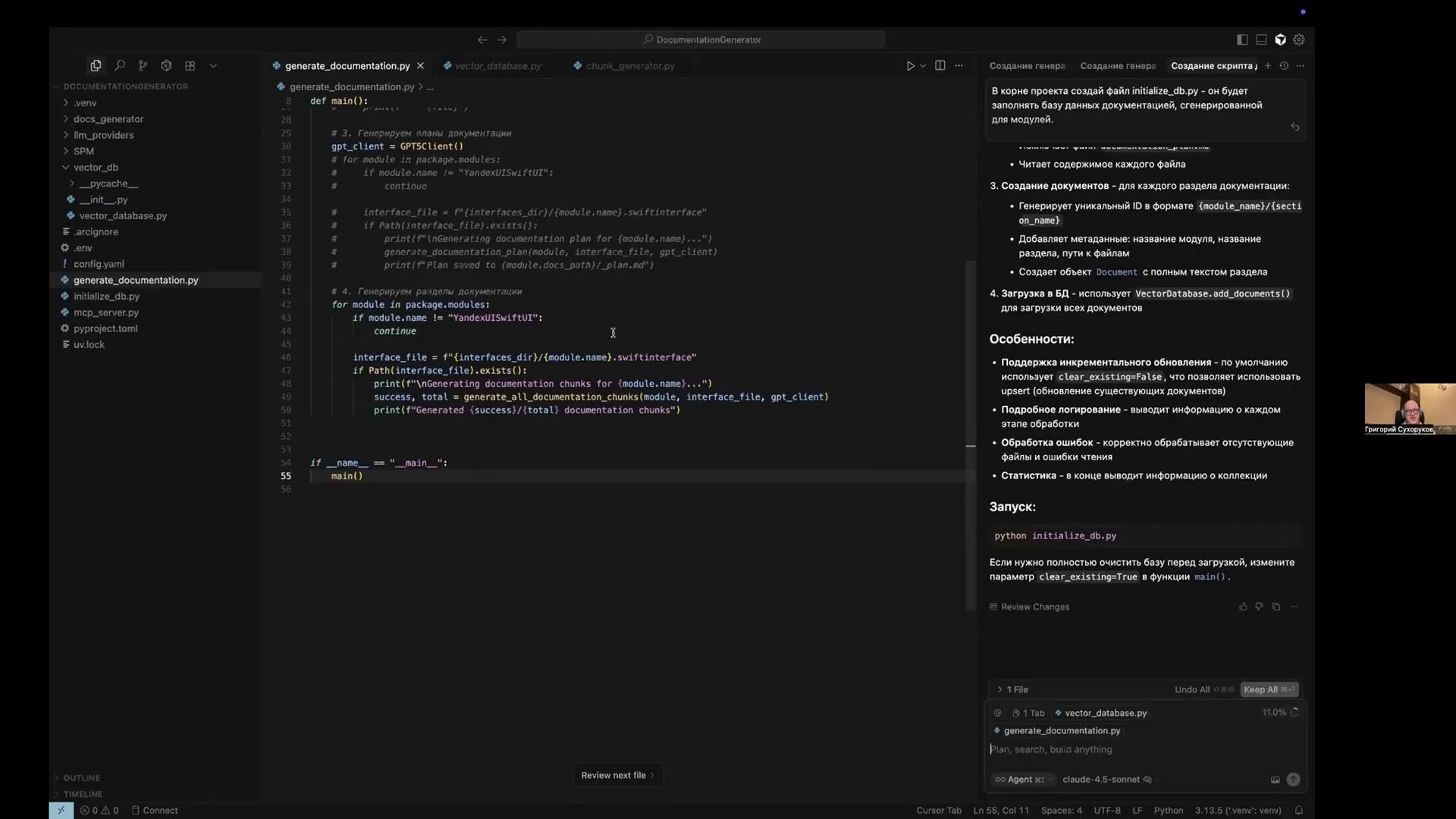Expand the TIMELINE section
Viewport: 1456px width, 819px height.
[x=83, y=794]
